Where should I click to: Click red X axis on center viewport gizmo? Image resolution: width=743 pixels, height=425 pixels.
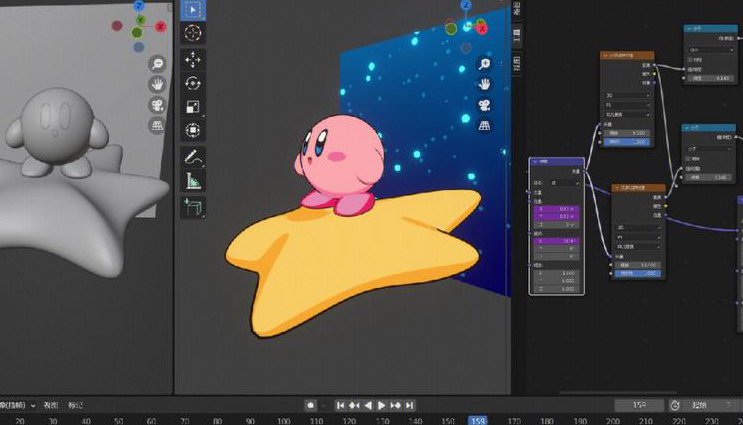pyautogui.click(x=482, y=29)
